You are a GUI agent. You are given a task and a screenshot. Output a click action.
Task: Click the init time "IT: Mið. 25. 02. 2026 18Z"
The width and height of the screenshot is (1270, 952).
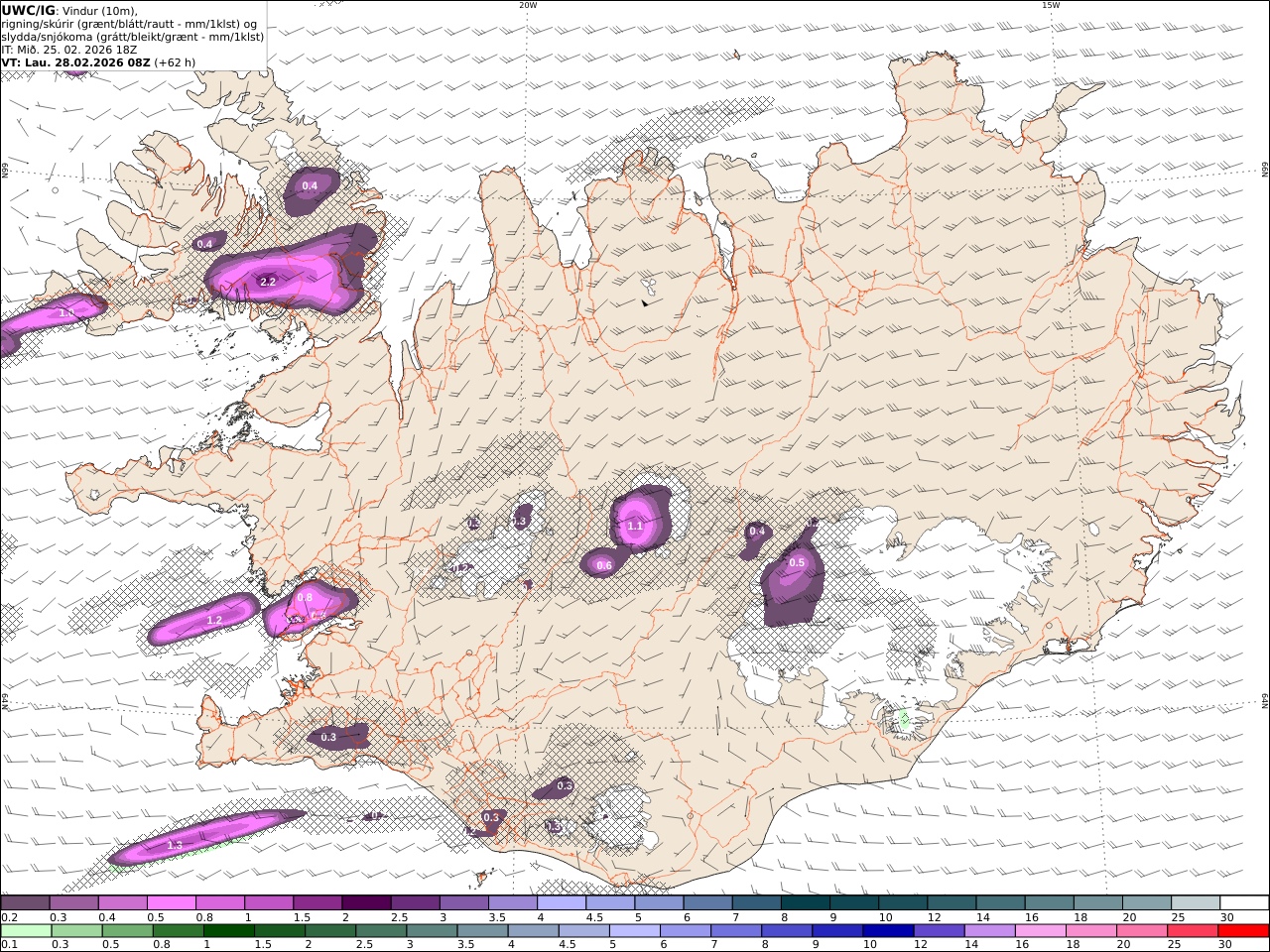tap(69, 50)
